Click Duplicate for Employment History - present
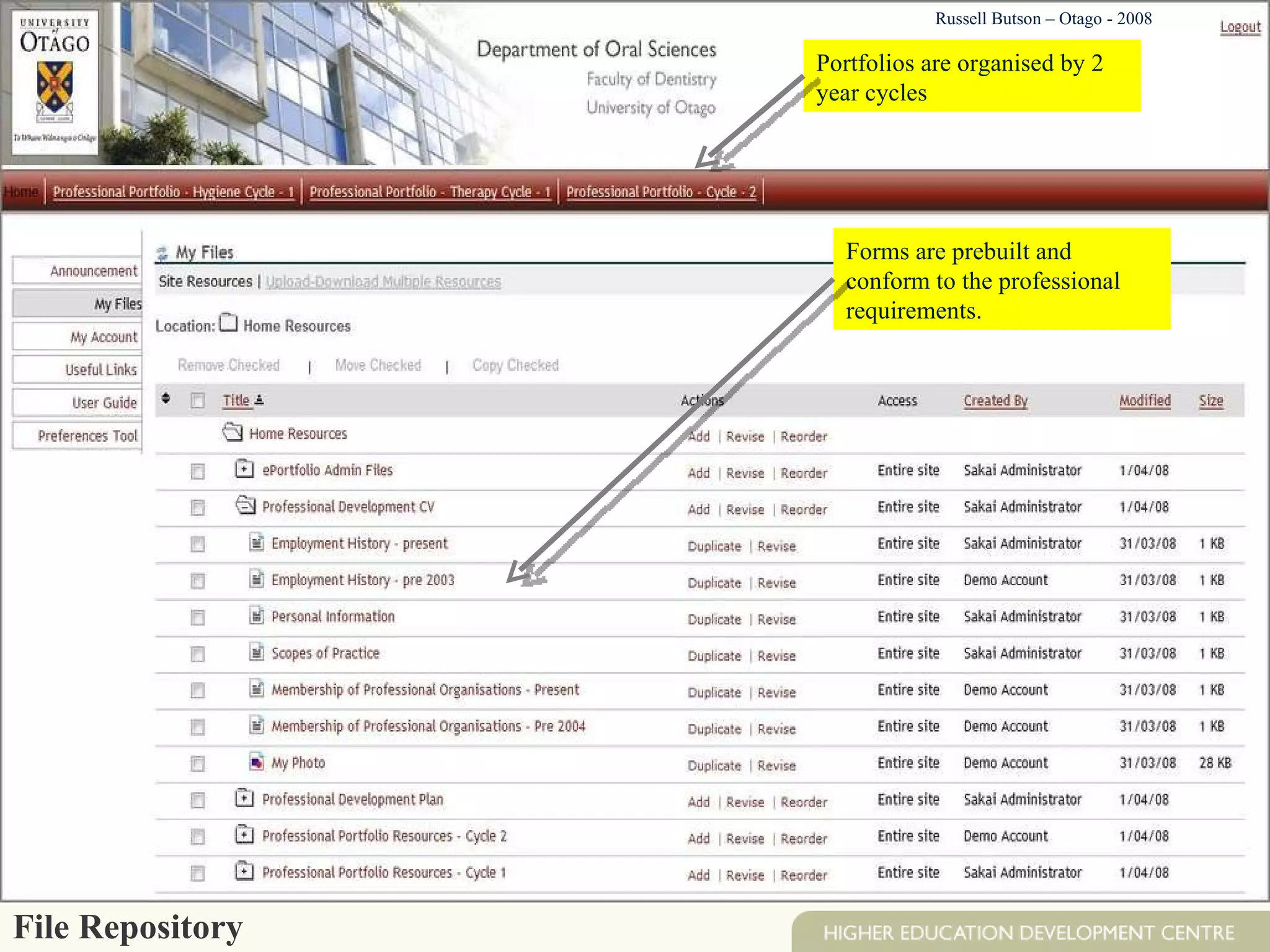This screenshot has height=952, width=1270. (x=714, y=546)
